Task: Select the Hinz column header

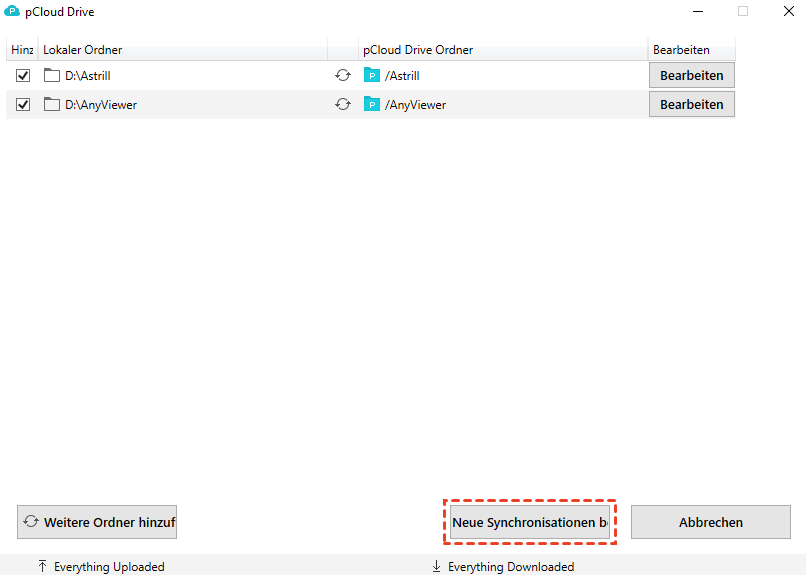Action: (x=22, y=50)
